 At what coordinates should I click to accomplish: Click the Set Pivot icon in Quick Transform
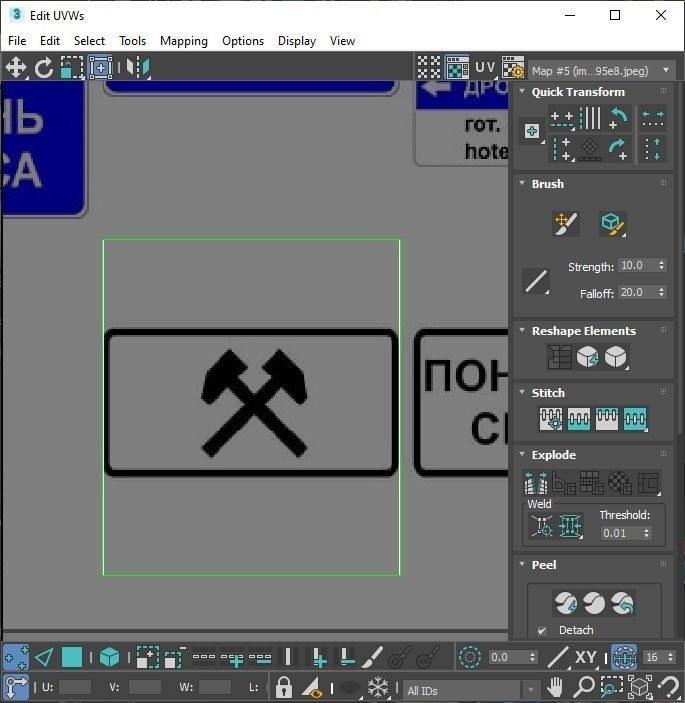point(532,132)
